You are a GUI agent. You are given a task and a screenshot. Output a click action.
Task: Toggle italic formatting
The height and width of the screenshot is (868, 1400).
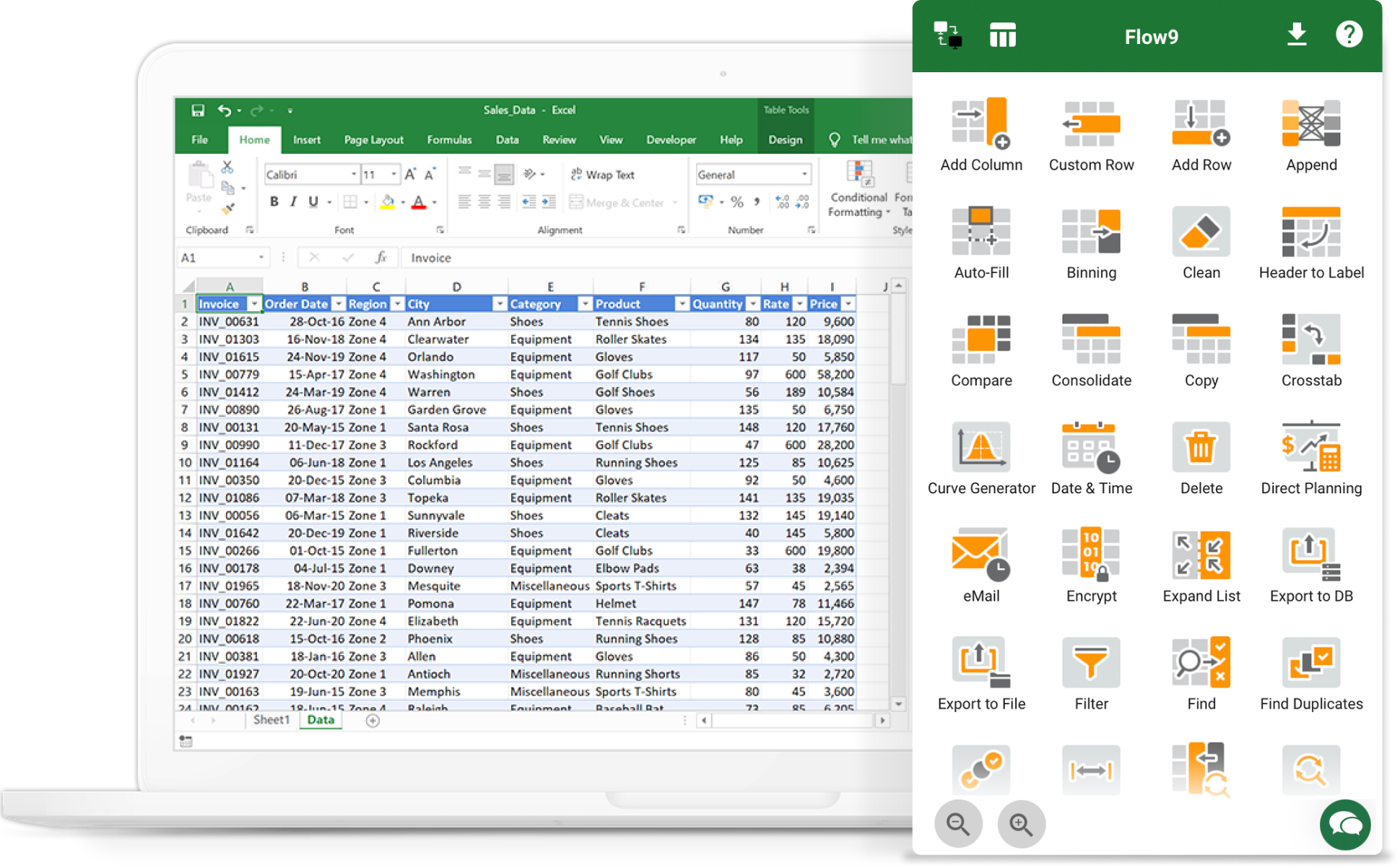292,201
